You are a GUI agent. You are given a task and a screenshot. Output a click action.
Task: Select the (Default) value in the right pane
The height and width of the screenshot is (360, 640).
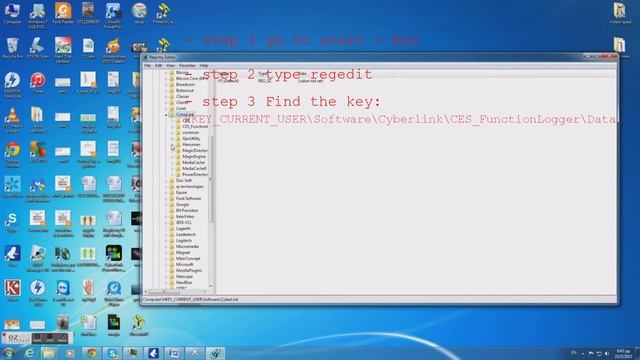229,81
